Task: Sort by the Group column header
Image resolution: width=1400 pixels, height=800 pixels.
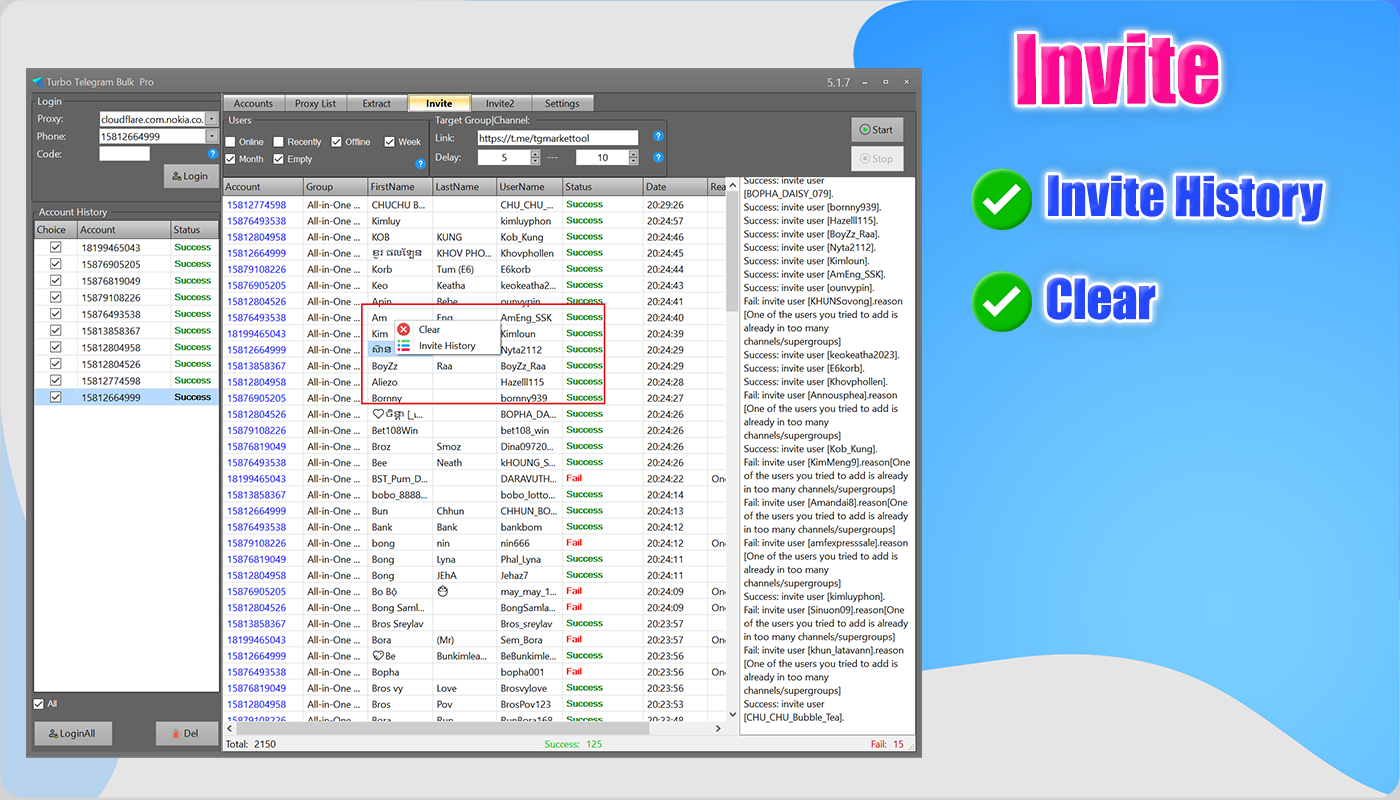Action: (335, 187)
